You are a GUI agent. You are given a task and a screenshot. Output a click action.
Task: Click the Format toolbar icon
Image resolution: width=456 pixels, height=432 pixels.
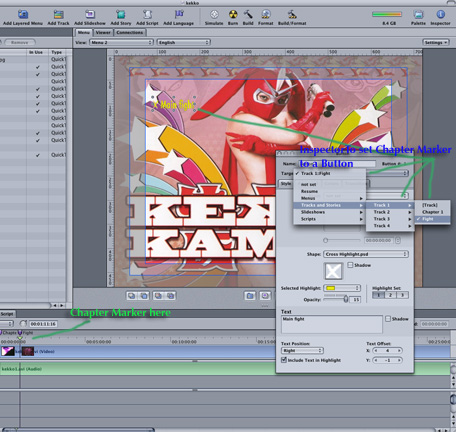point(266,14)
